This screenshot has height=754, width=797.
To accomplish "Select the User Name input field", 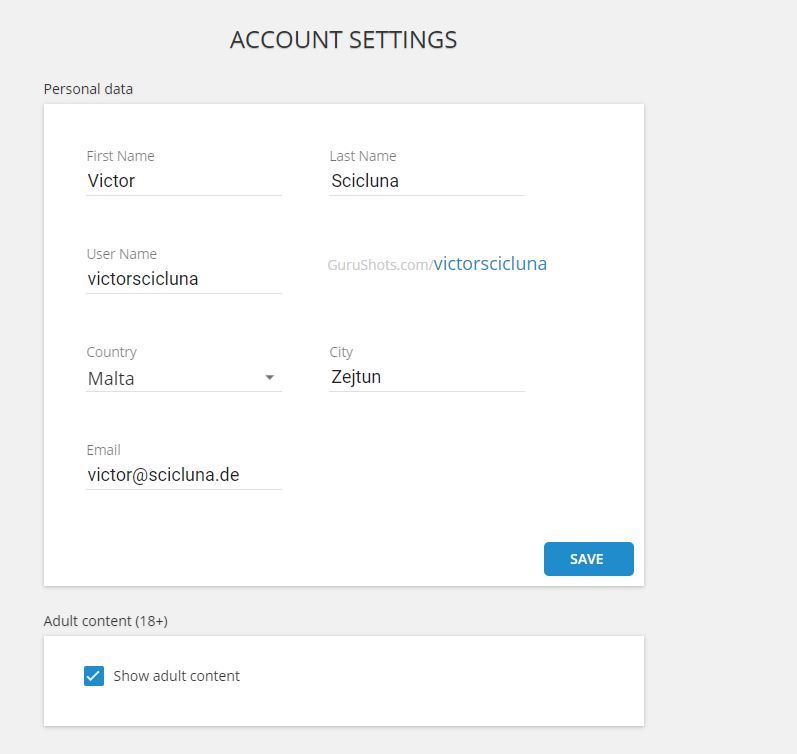I will click(184, 279).
